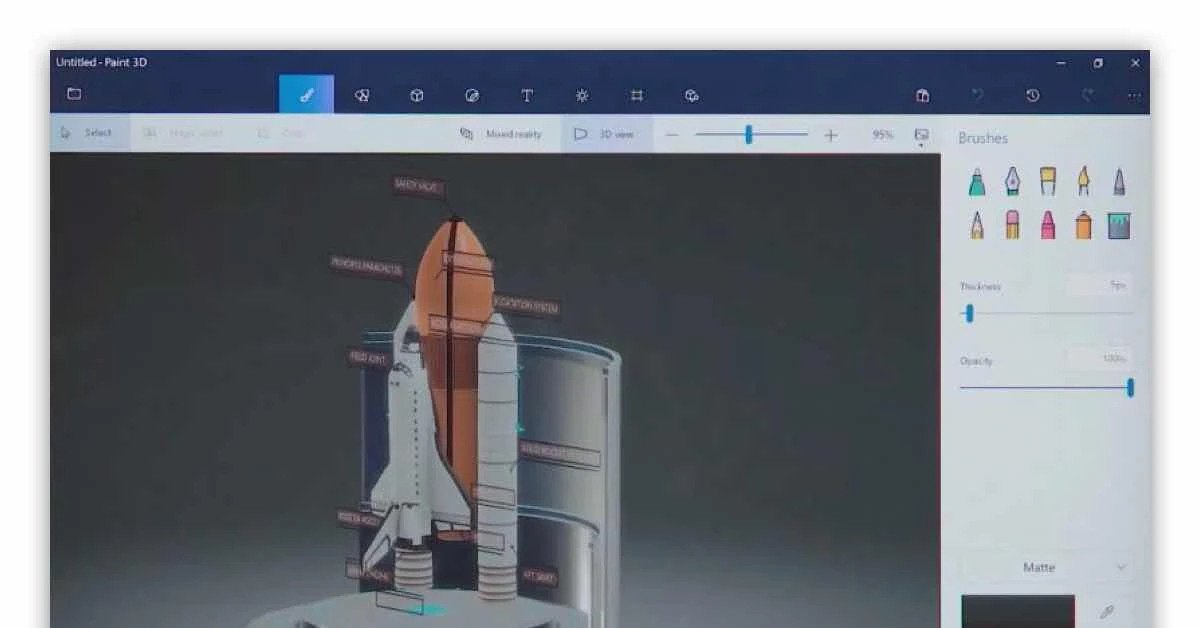Viewport: 1200px width, 628px height.
Task: Open the 3D shapes panel
Action: tap(418, 95)
